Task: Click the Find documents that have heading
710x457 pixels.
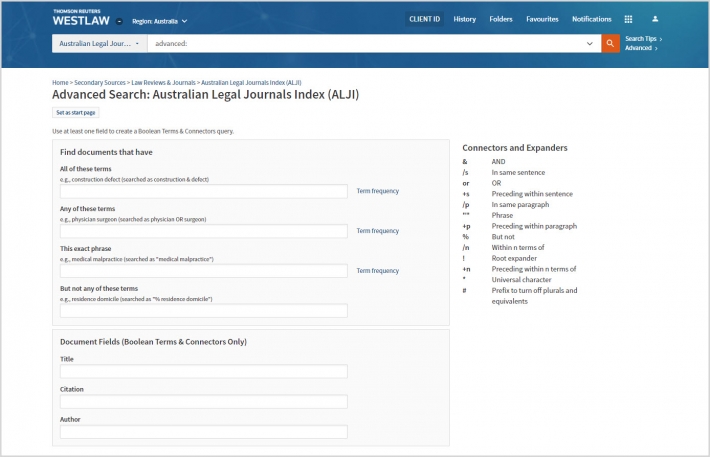Action: point(106,152)
